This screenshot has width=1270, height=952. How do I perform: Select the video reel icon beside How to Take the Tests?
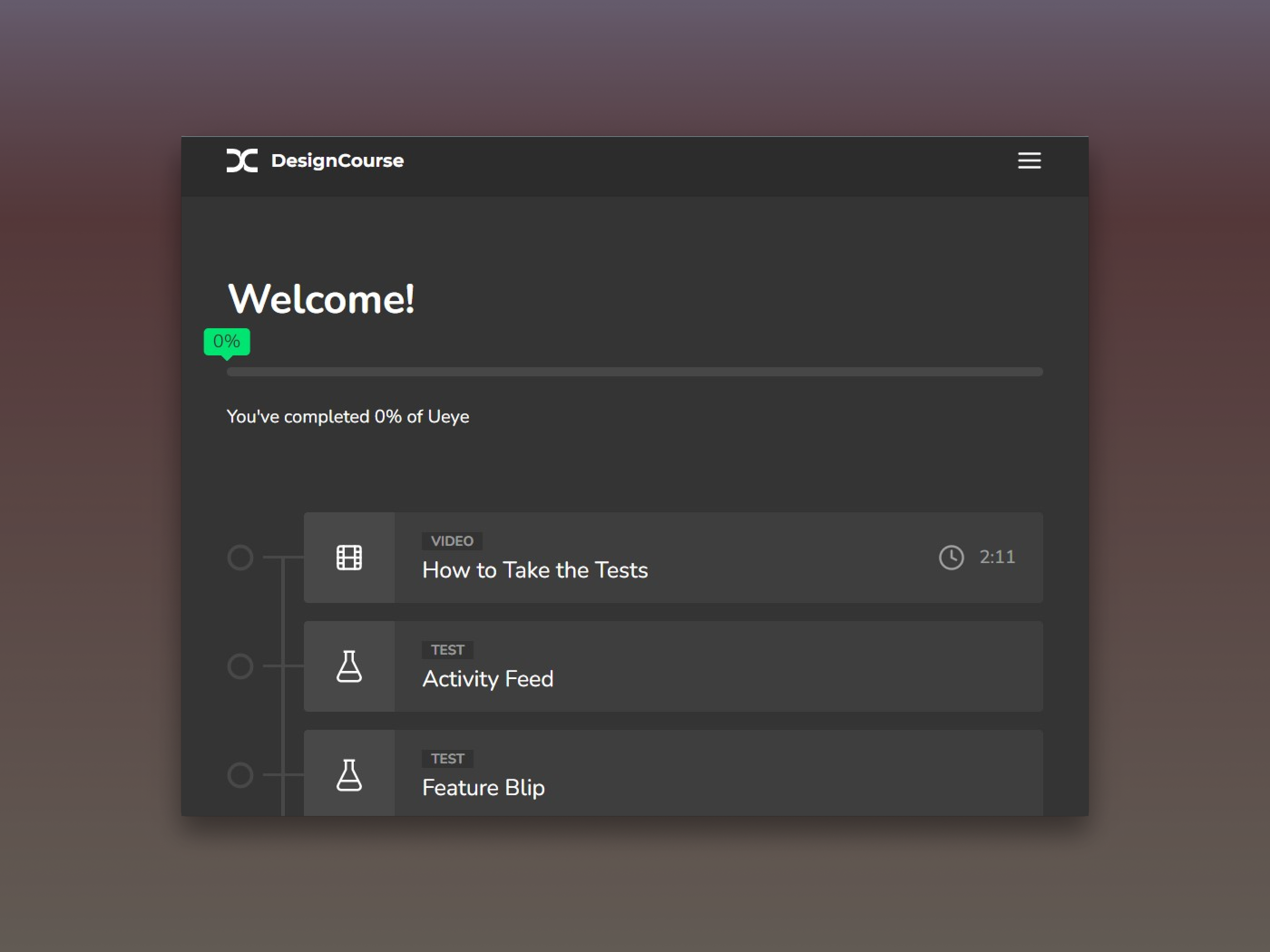coord(349,557)
